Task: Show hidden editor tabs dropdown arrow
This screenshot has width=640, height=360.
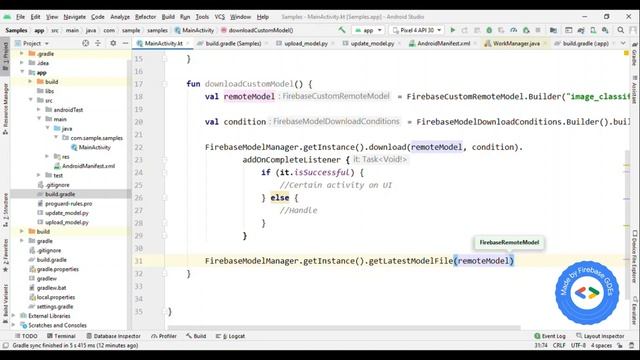Action: click(x=623, y=43)
